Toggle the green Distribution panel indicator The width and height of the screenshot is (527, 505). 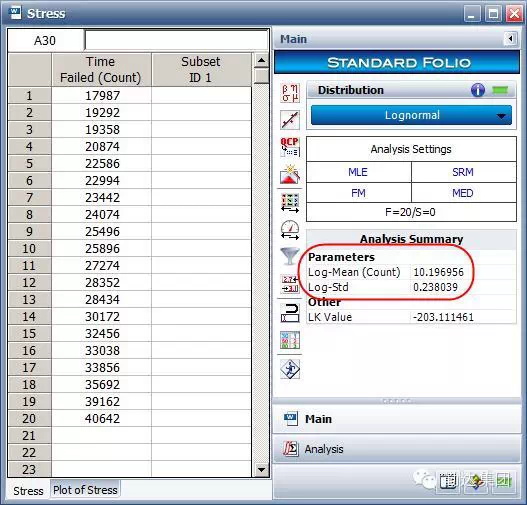coord(500,90)
